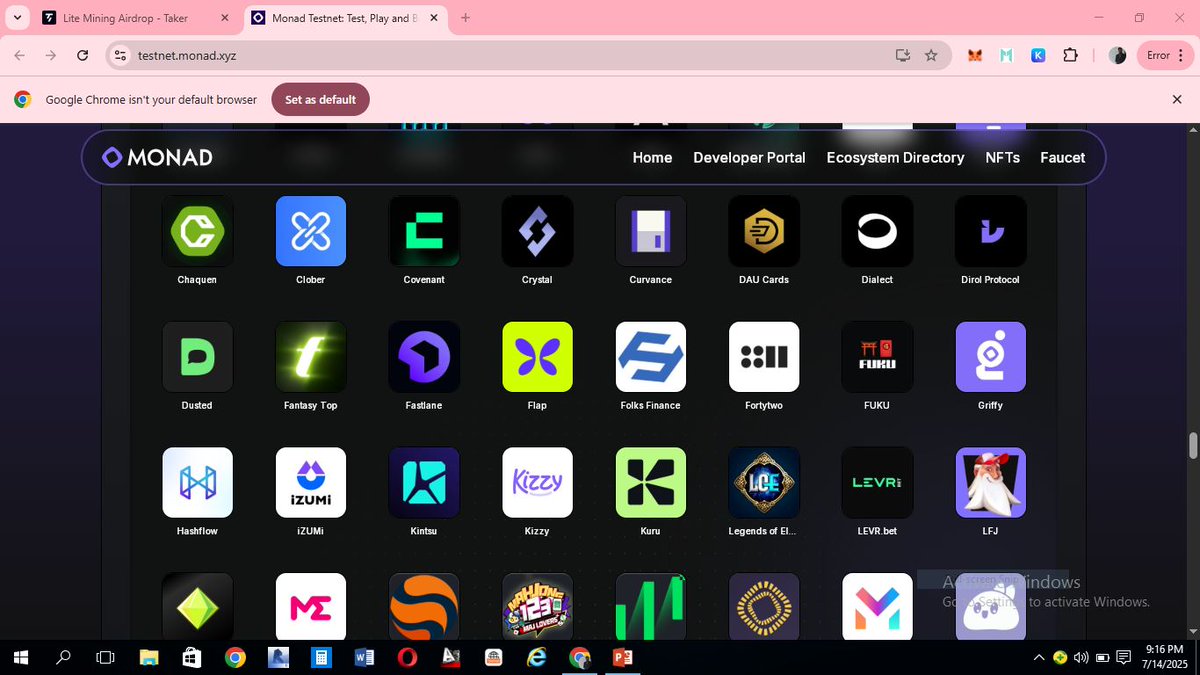Open the blue K extension icon
Image resolution: width=1200 pixels, height=675 pixels.
coord(1038,56)
